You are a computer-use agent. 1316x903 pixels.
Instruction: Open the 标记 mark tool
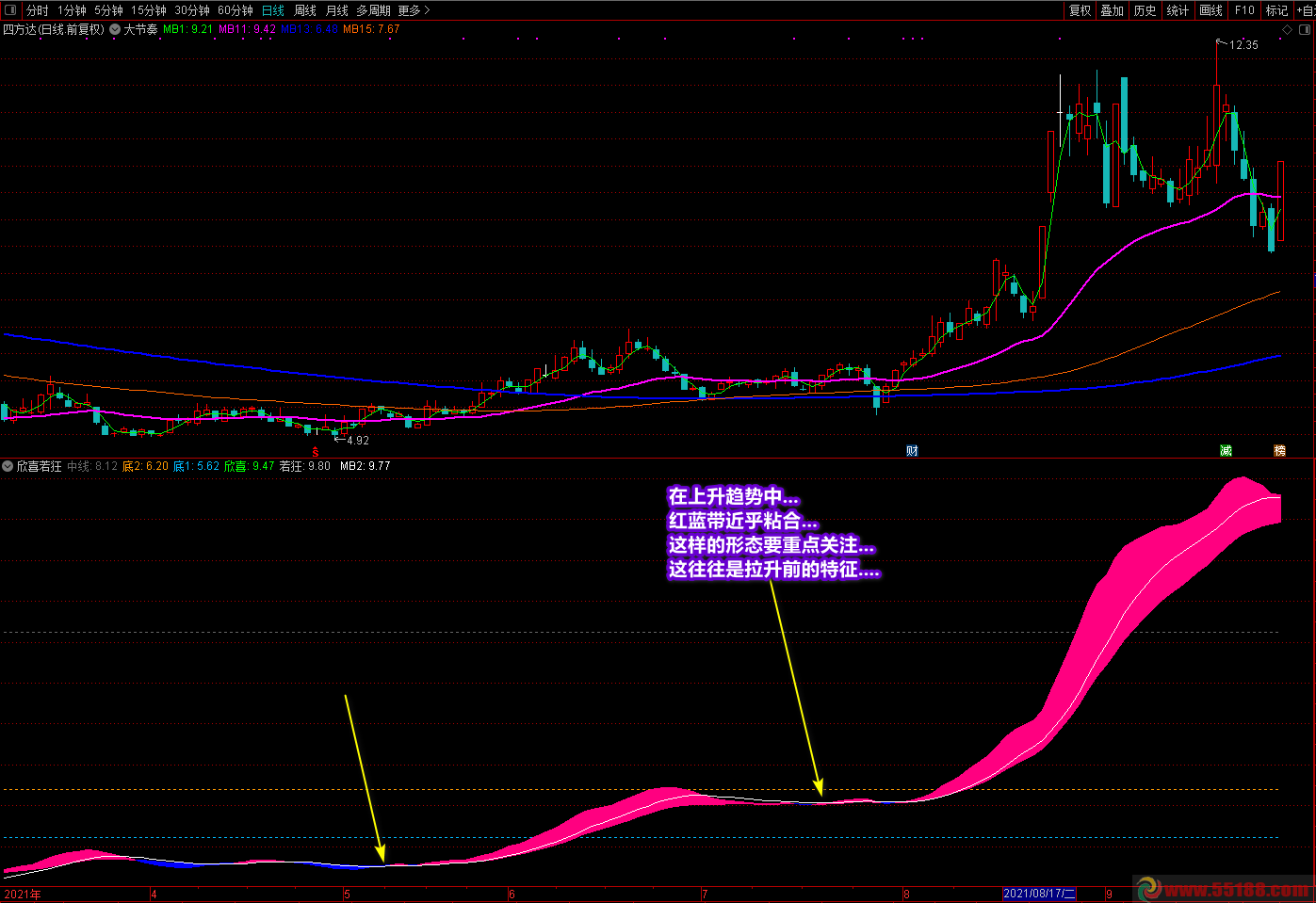coord(1276,10)
